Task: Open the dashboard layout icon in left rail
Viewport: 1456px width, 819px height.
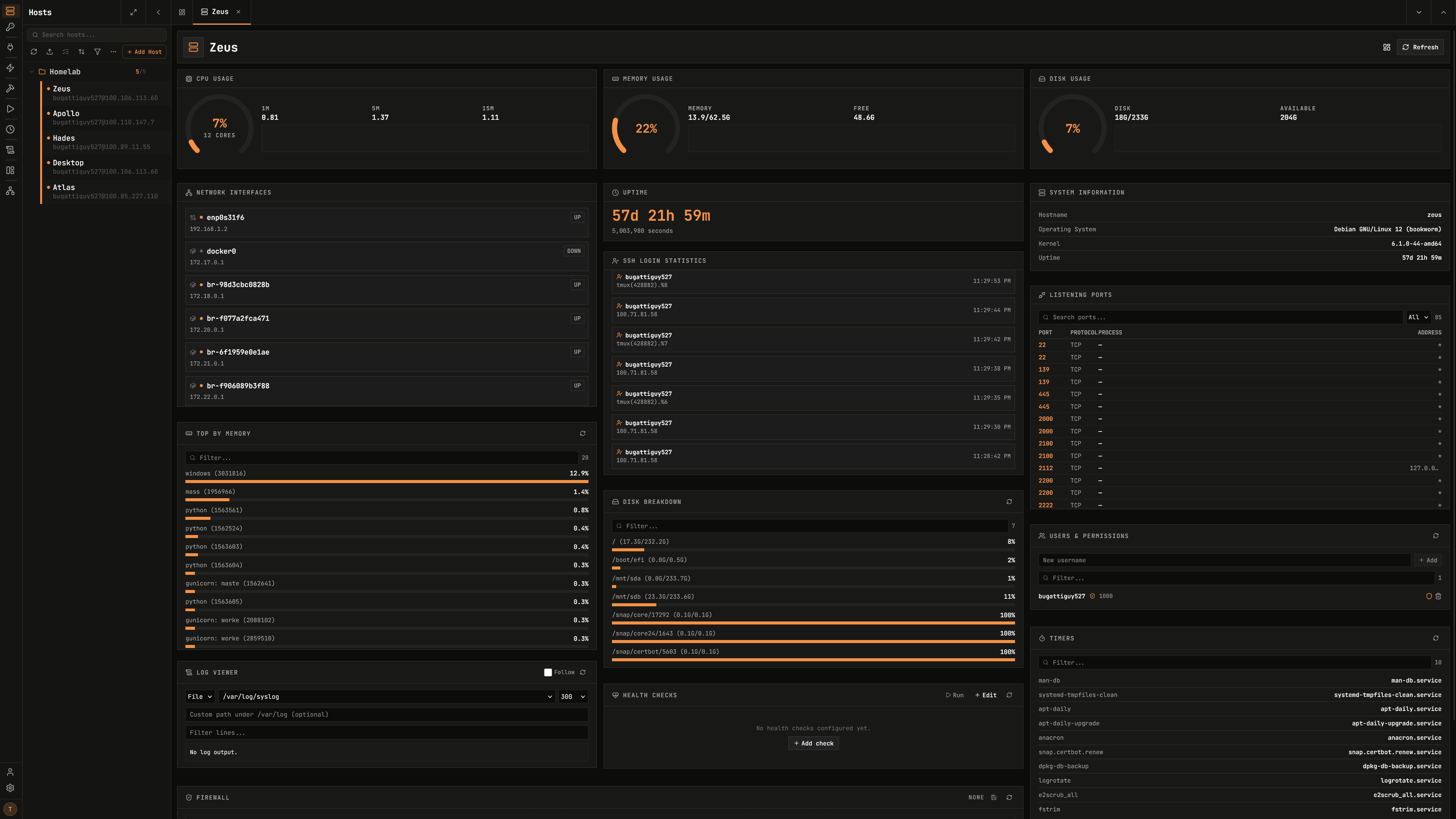Action: point(10,170)
